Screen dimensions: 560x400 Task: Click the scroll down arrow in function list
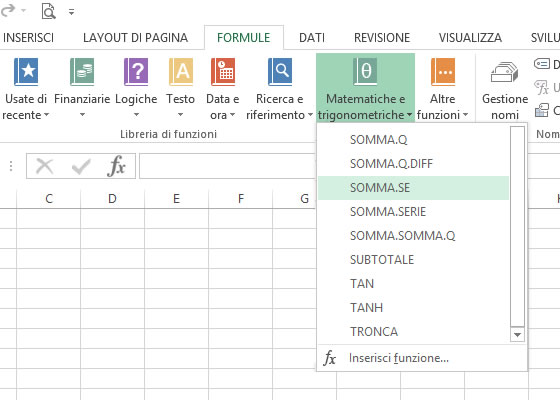pos(517,335)
